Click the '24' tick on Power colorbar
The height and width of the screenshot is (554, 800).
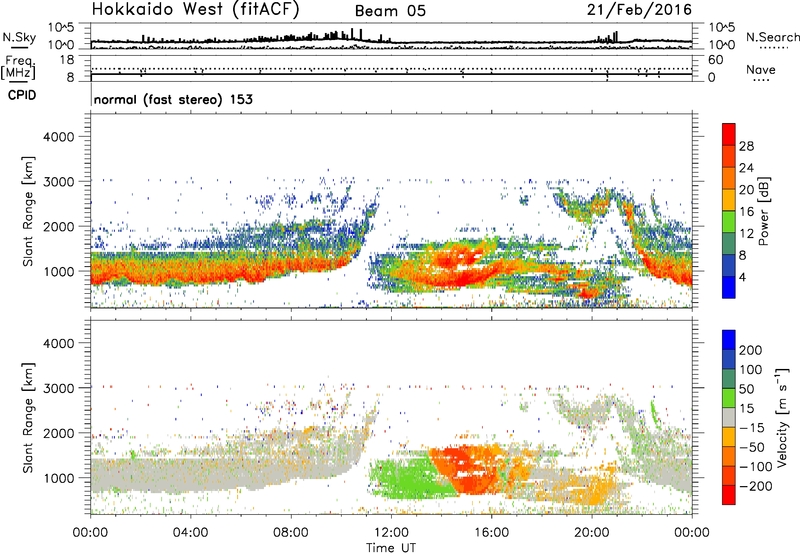point(746,168)
